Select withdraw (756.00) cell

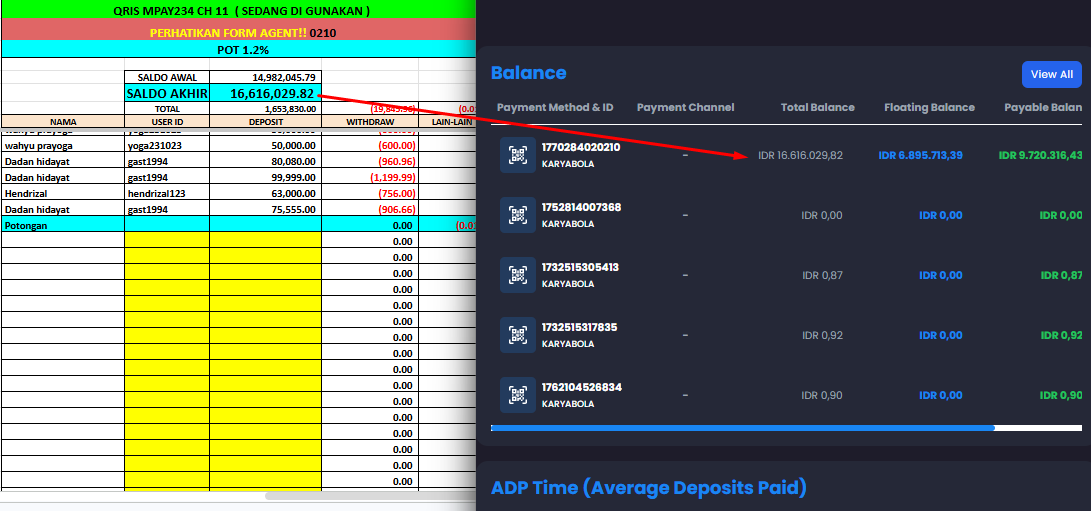click(370, 193)
